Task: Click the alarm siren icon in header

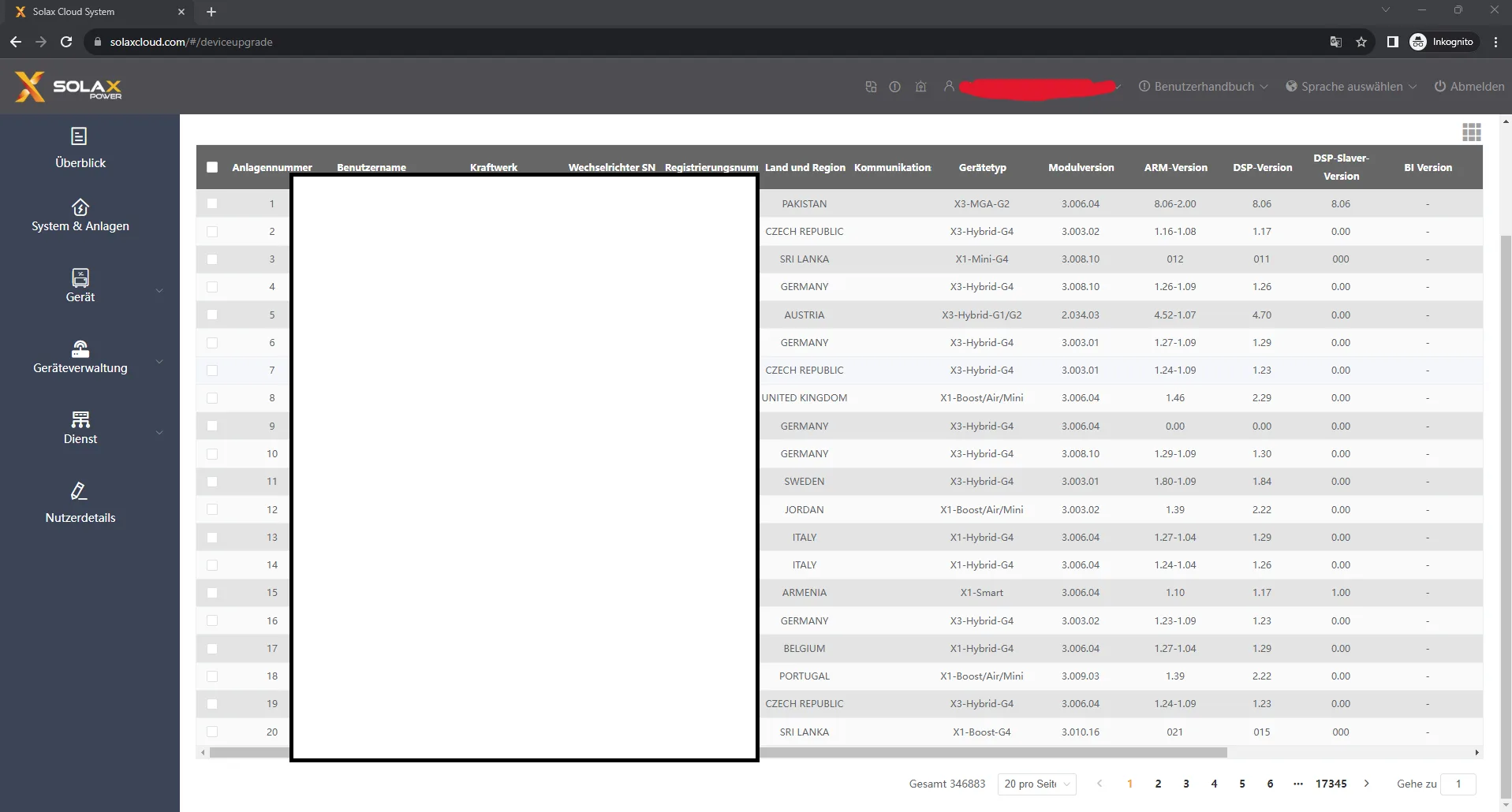Action: pos(920,87)
